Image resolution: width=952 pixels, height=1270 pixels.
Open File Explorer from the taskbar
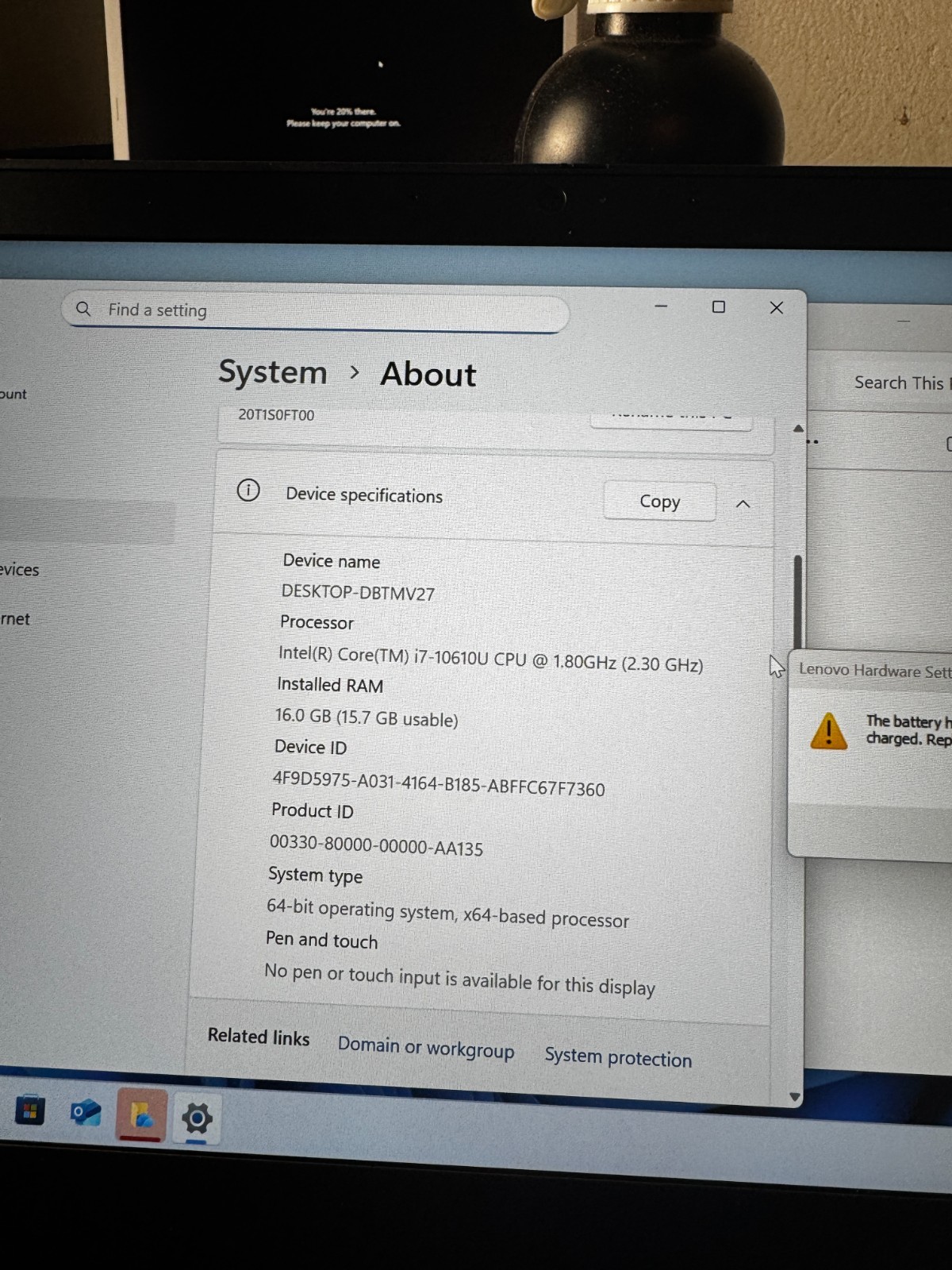pos(142,1115)
